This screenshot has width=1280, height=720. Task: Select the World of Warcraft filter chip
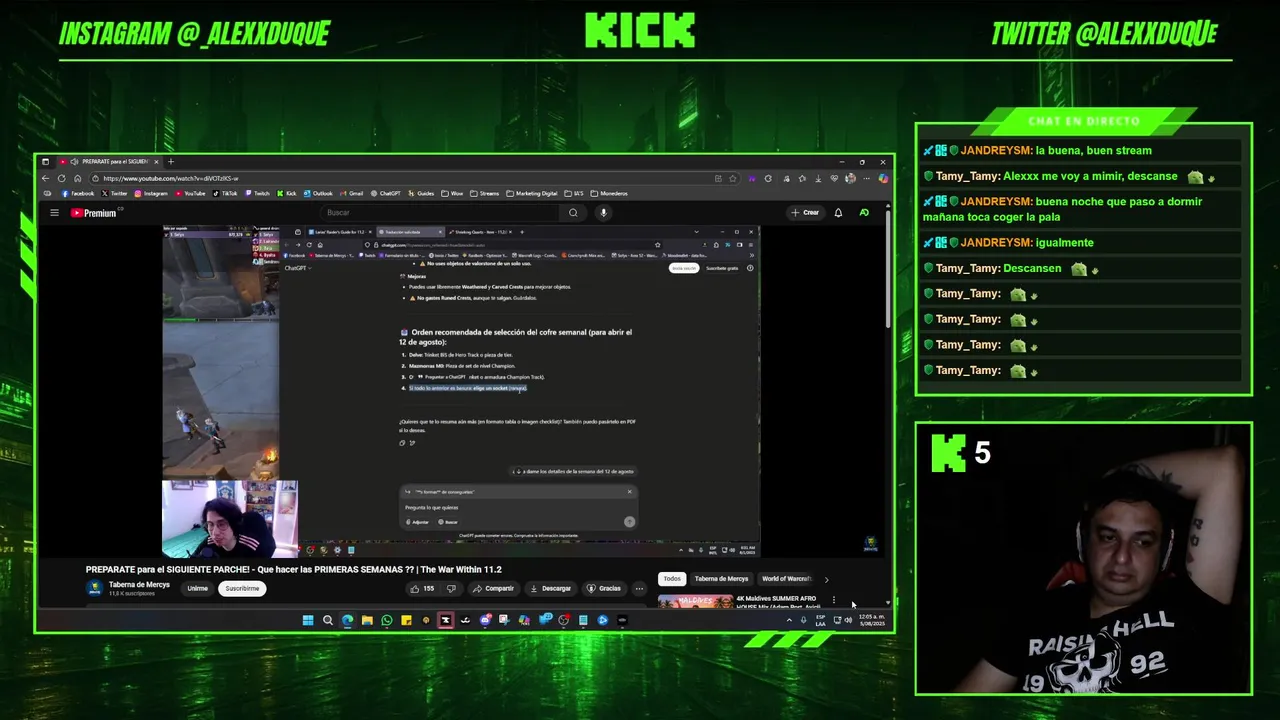point(786,578)
